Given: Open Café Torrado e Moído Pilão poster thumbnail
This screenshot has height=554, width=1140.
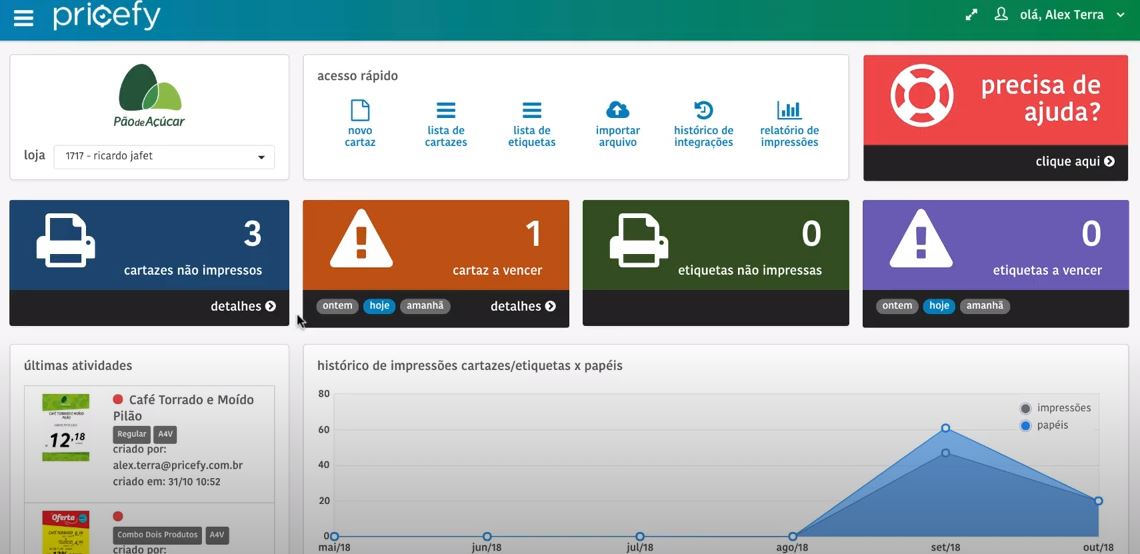Looking at the screenshot, I should click(65, 427).
